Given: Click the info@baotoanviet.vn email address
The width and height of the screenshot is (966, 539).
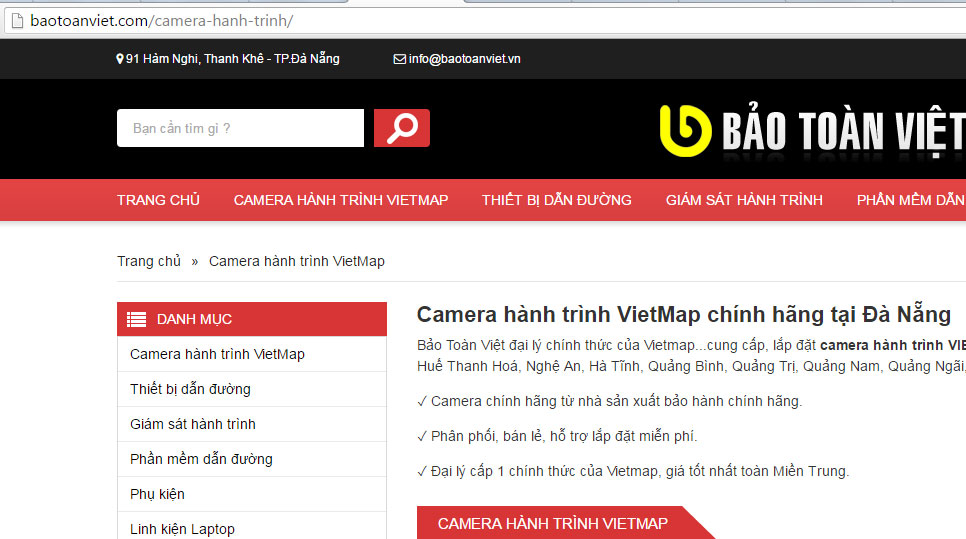Looking at the screenshot, I should point(465,59).
